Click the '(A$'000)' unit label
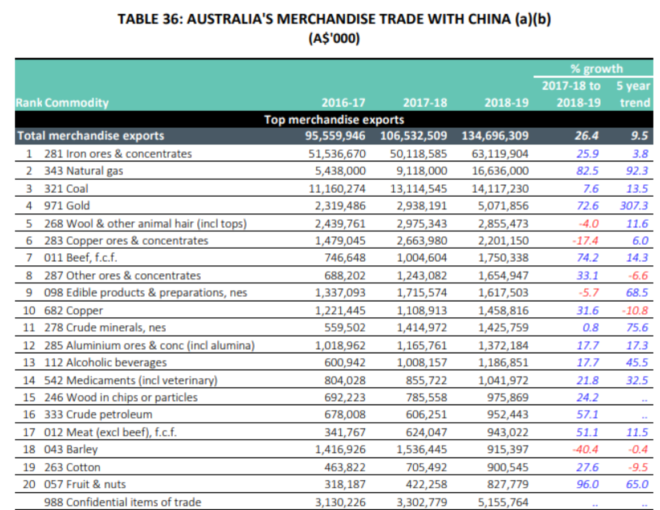 click(x=334, y=38)
